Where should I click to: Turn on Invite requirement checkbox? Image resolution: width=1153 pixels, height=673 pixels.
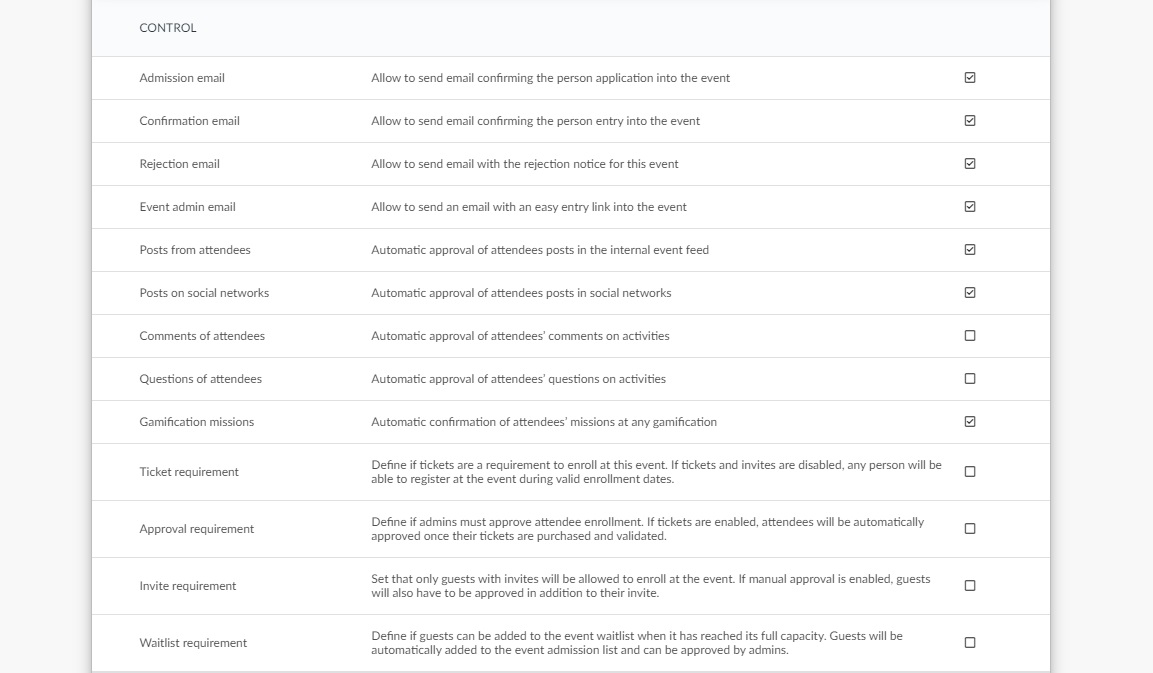point(970,586)
